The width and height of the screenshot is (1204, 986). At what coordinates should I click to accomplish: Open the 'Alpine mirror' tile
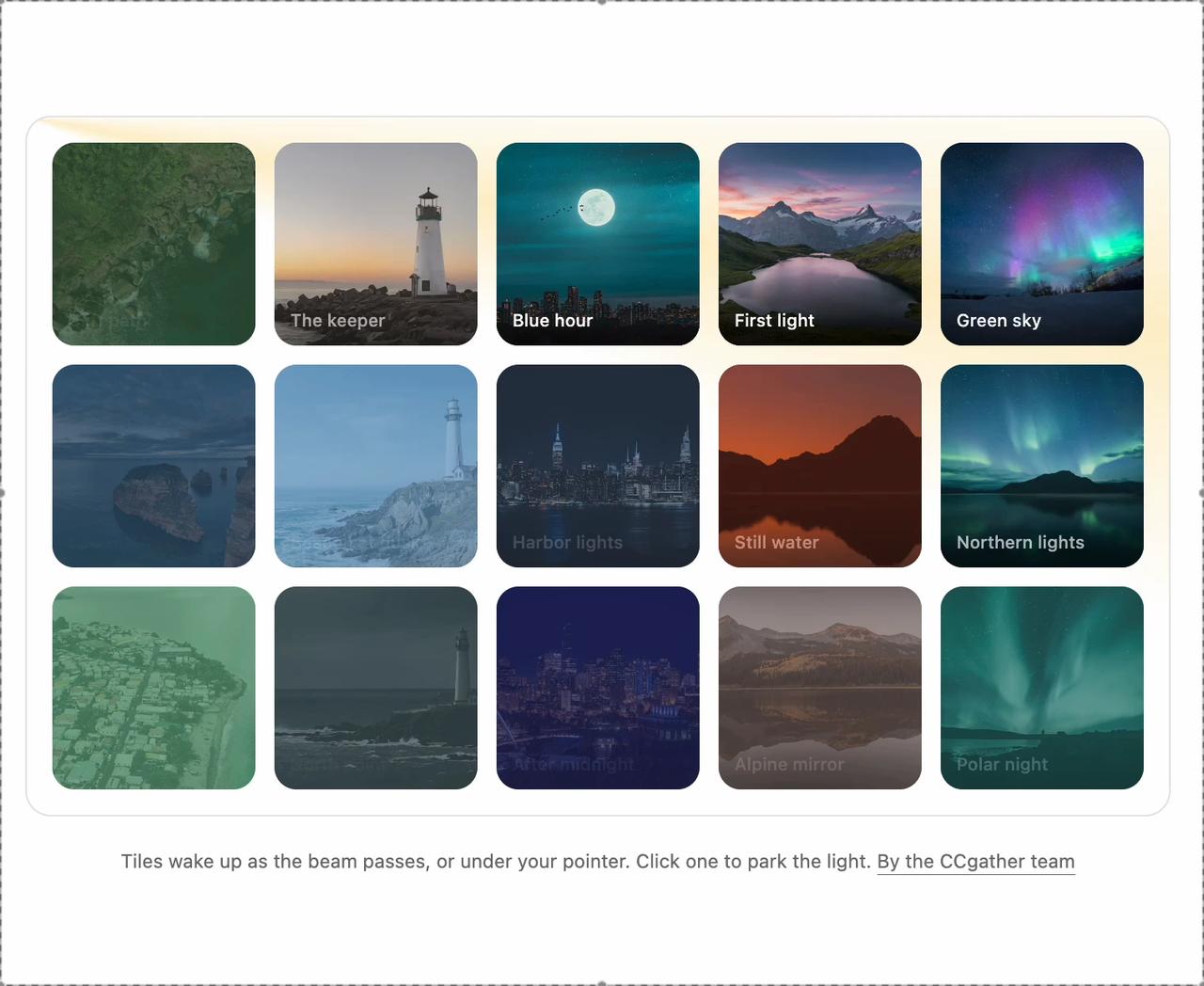[x=819, y=688]
